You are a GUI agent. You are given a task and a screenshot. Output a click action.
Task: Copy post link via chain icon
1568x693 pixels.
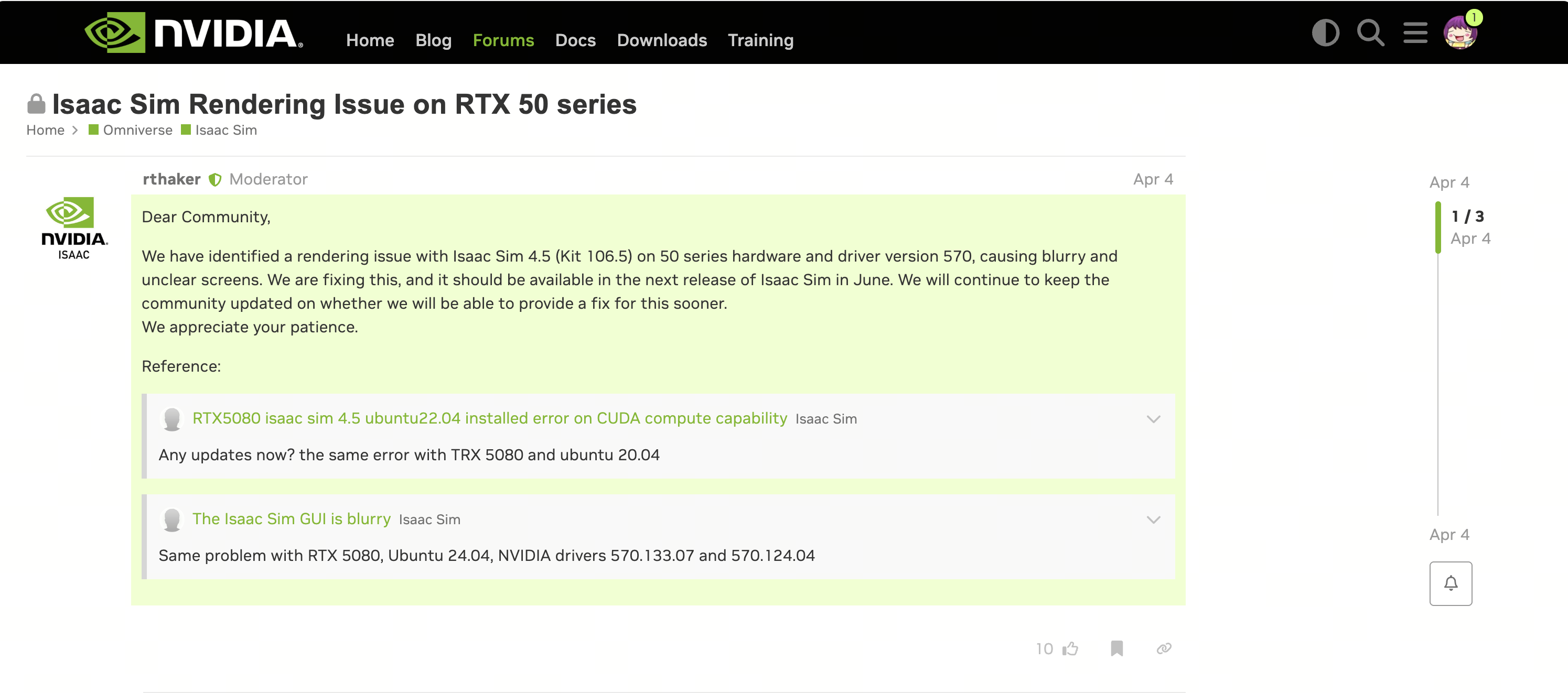[x=1163, y=648]
